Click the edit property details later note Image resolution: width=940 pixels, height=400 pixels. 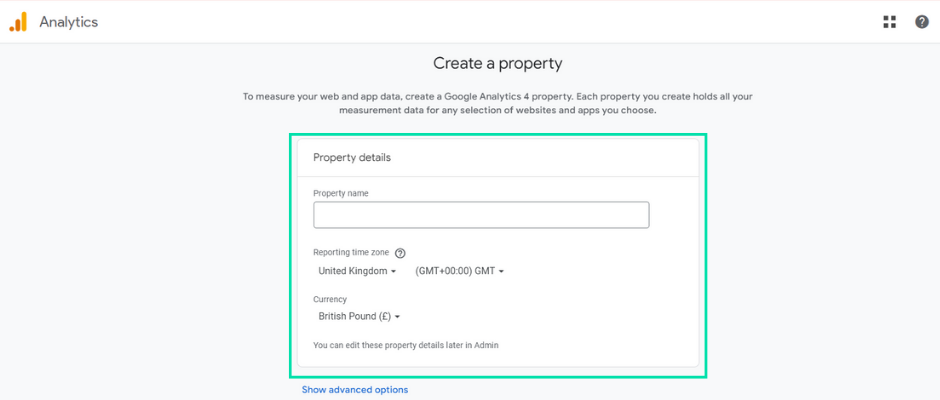click(x=406, y=345)
